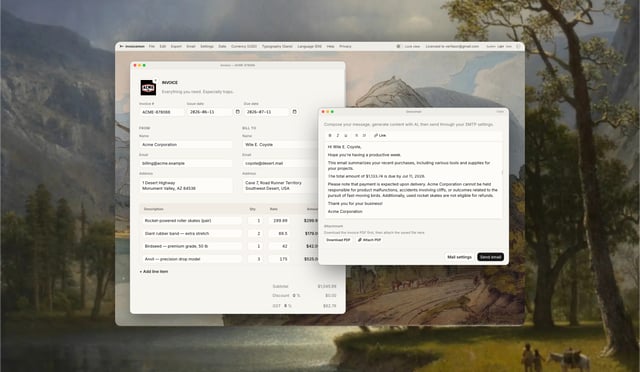Open the Export menu
This screenshot has width=640, height=372.
(176, 47)
